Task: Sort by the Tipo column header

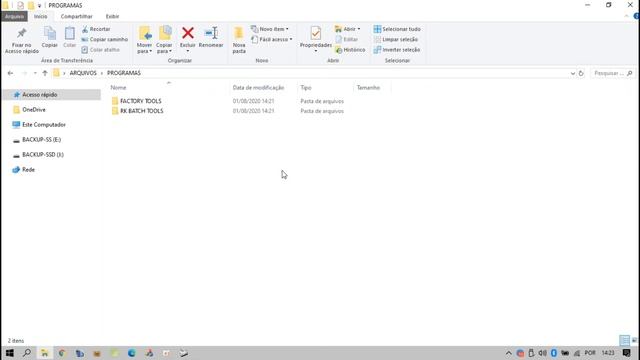Action: (306, 88)
